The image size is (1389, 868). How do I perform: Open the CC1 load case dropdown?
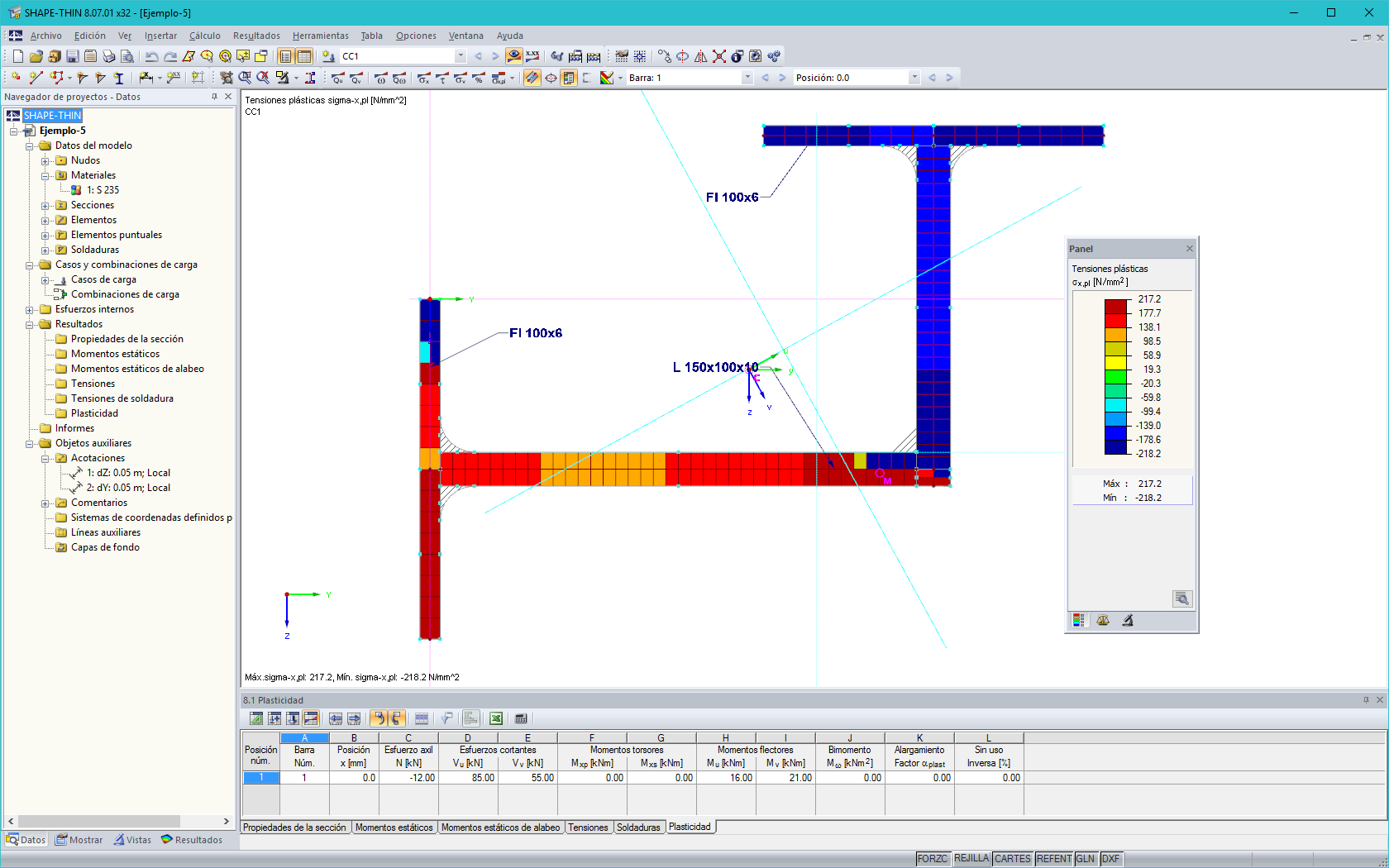click(x=461, y=56)
